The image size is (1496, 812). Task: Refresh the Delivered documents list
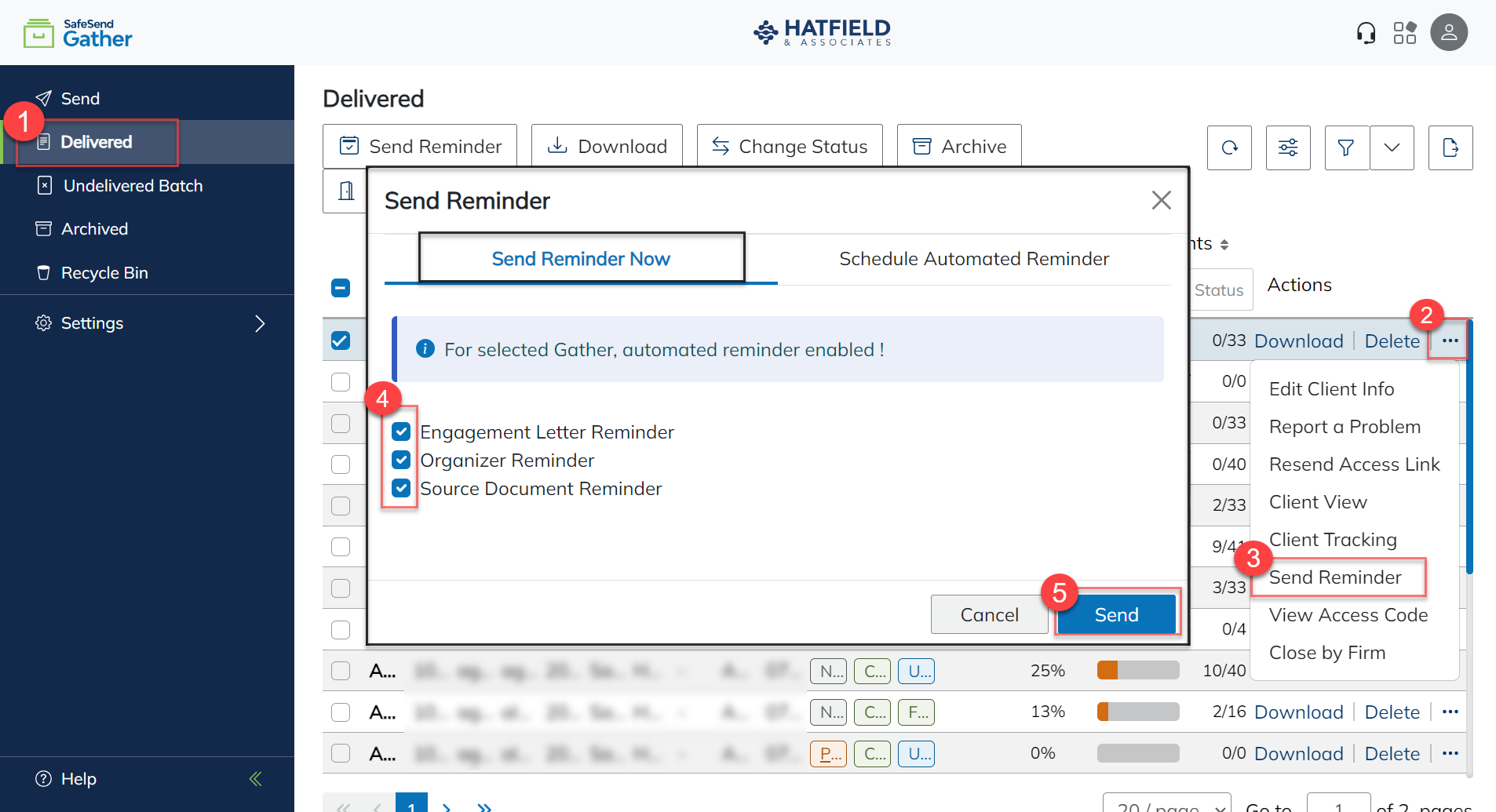tap(1229, 147)
